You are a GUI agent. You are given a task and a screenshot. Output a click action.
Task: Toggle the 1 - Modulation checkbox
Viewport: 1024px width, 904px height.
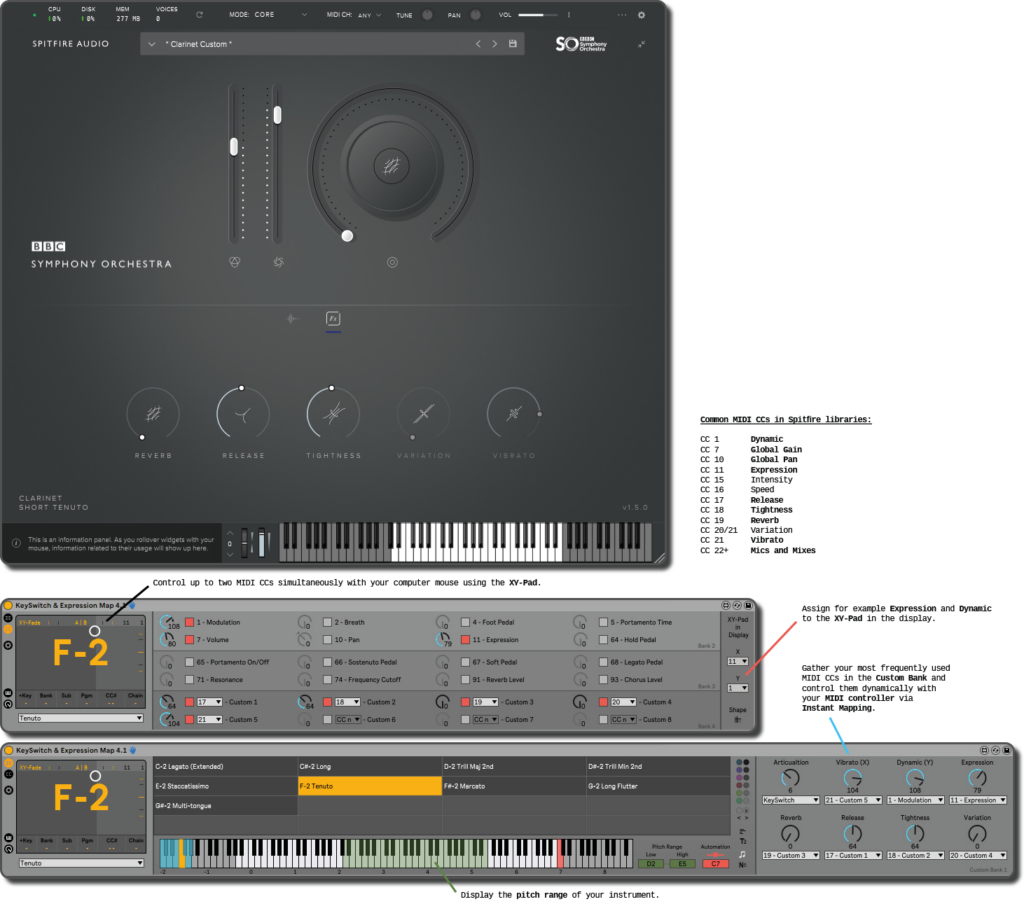click(189, 622)
